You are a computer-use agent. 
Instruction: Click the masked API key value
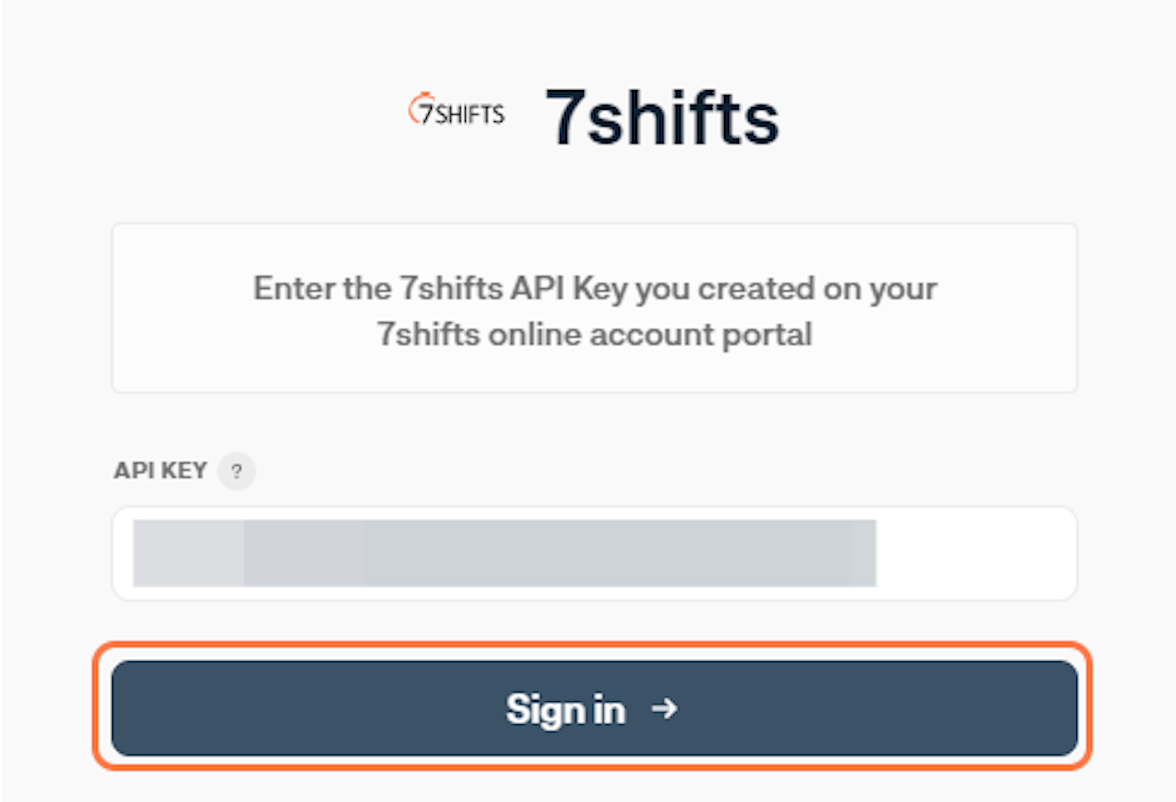point(504,553)
